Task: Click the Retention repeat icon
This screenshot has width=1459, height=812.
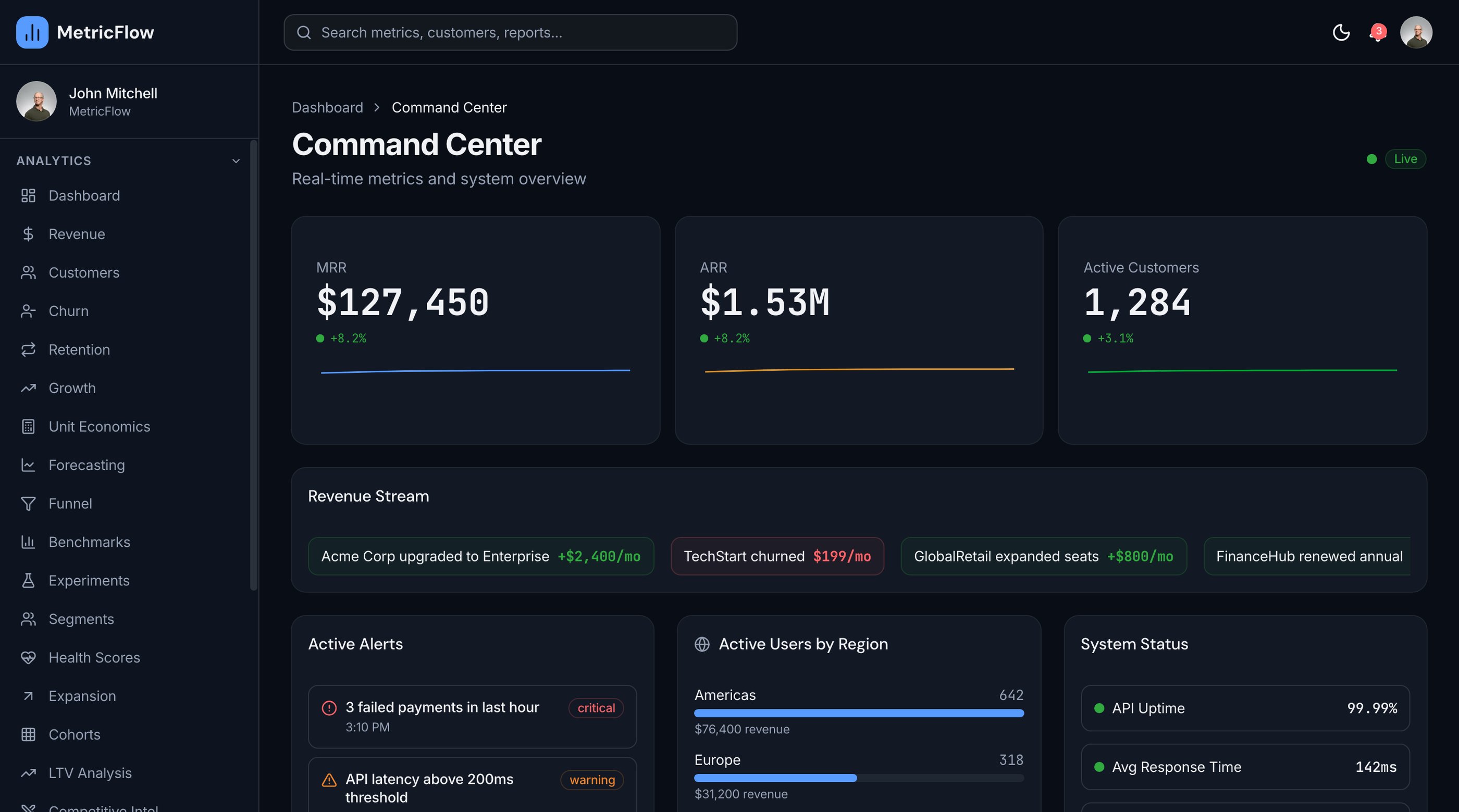Action: [28, 350]
